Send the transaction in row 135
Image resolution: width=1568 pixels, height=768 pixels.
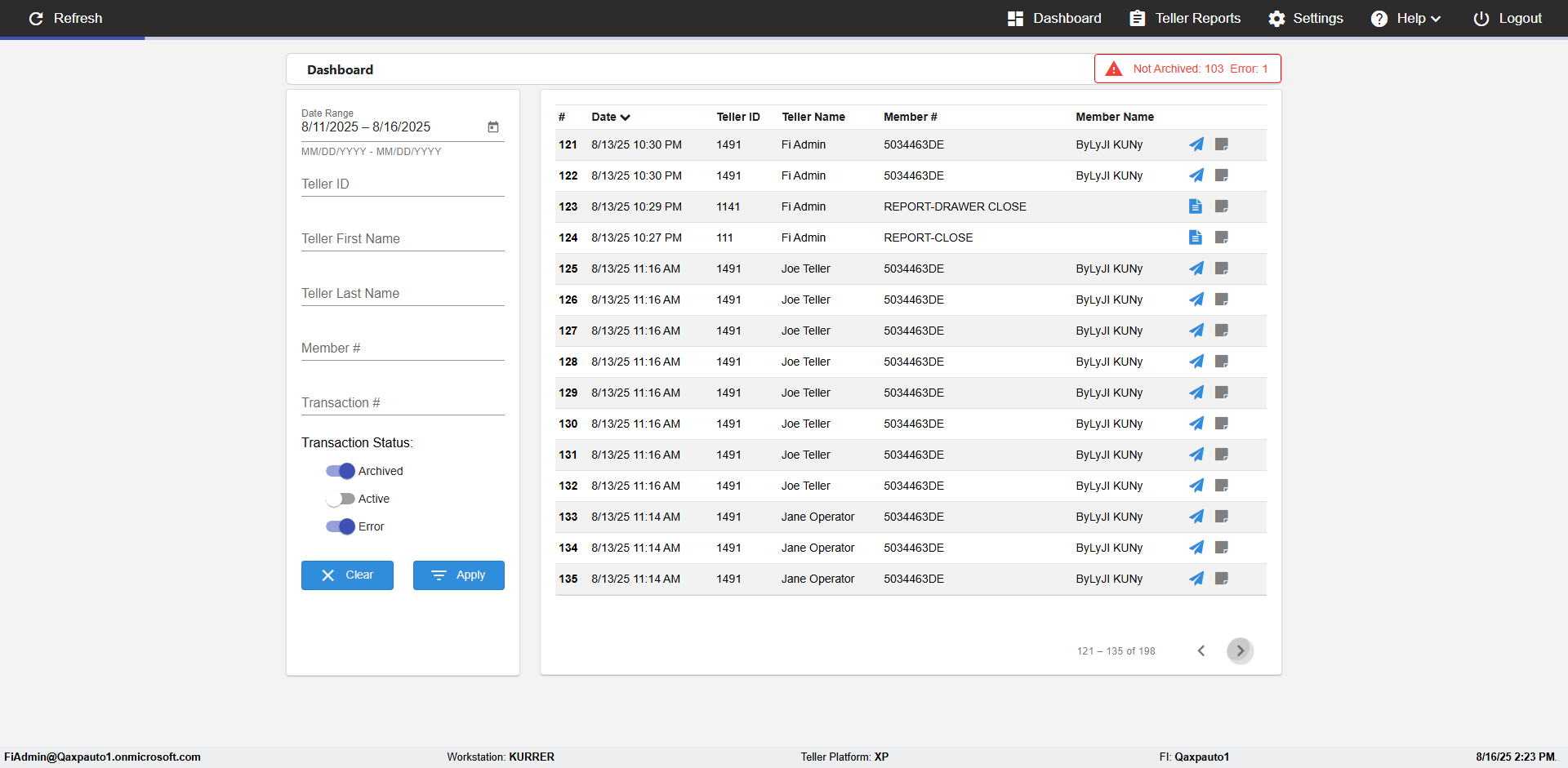[x=1196, y=579]
